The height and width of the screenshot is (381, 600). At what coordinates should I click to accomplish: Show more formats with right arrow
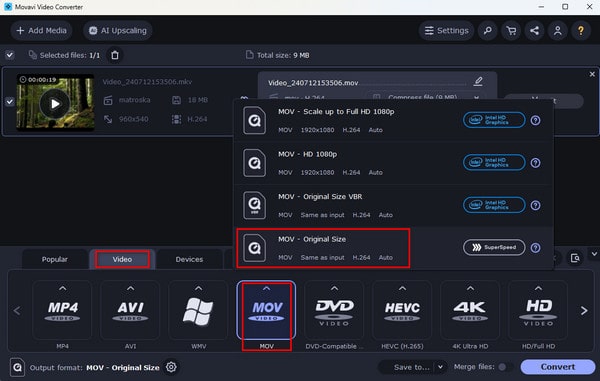click(x=584, y=311)
